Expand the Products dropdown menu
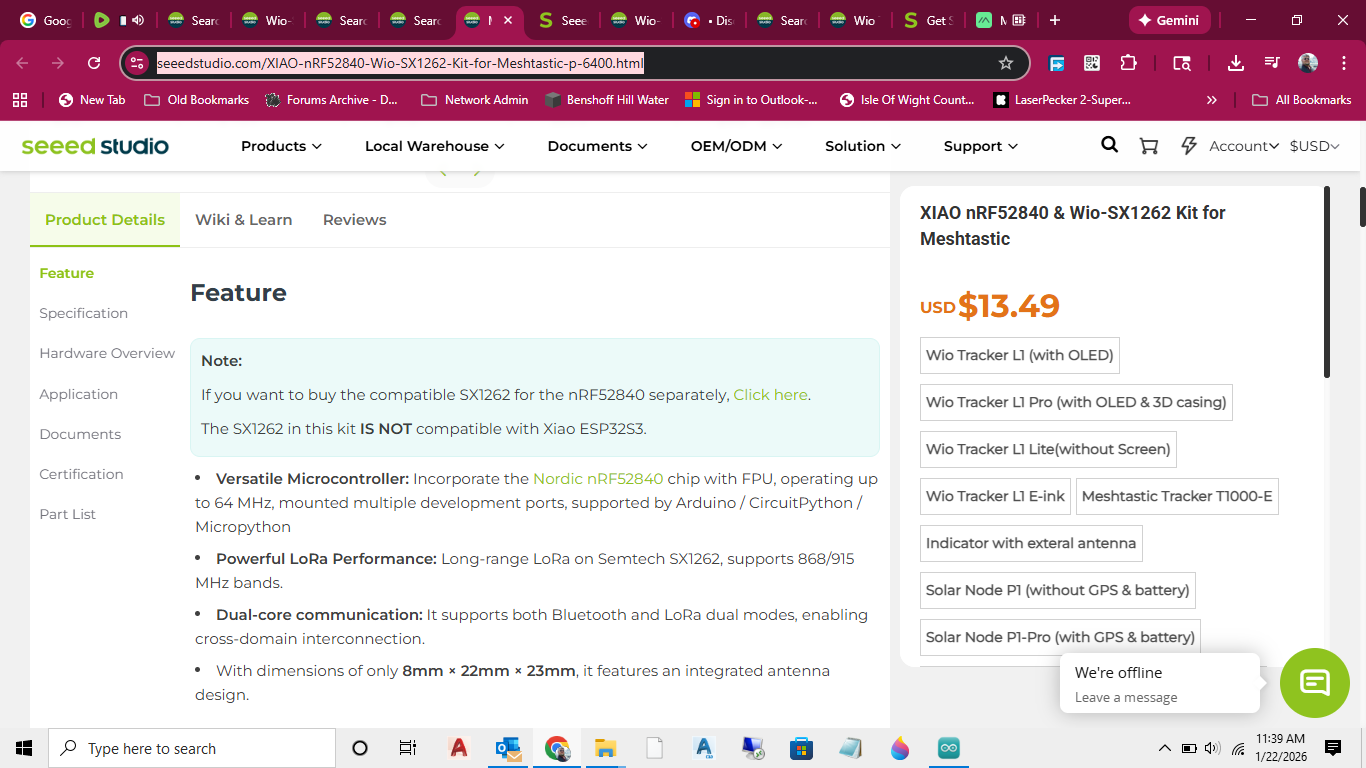 click(x=281, y=146)
